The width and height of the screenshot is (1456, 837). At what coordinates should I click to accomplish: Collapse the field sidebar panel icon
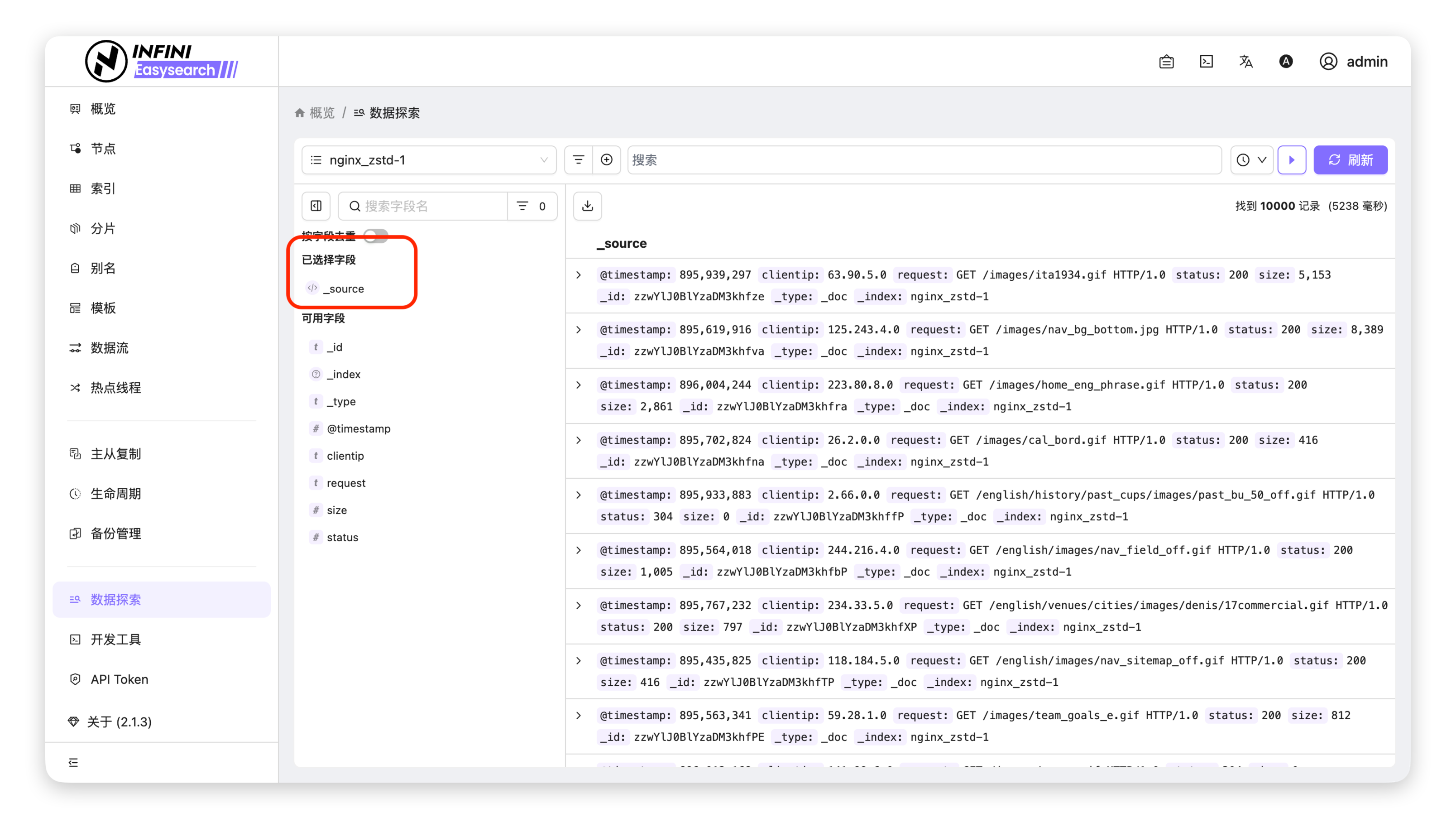pyautogui.click(x=316, y=206)
